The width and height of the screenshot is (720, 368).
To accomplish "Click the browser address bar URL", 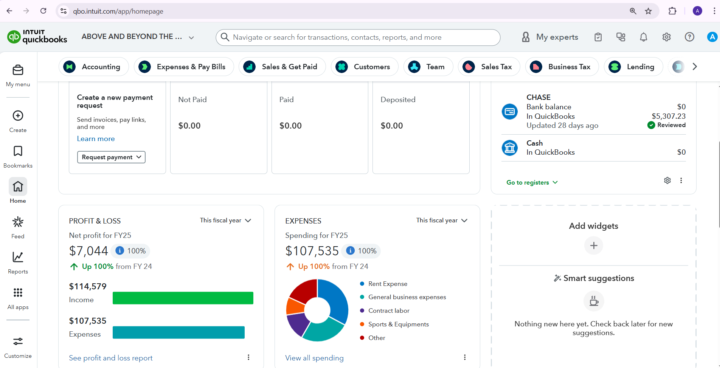I will pos(118,11).
